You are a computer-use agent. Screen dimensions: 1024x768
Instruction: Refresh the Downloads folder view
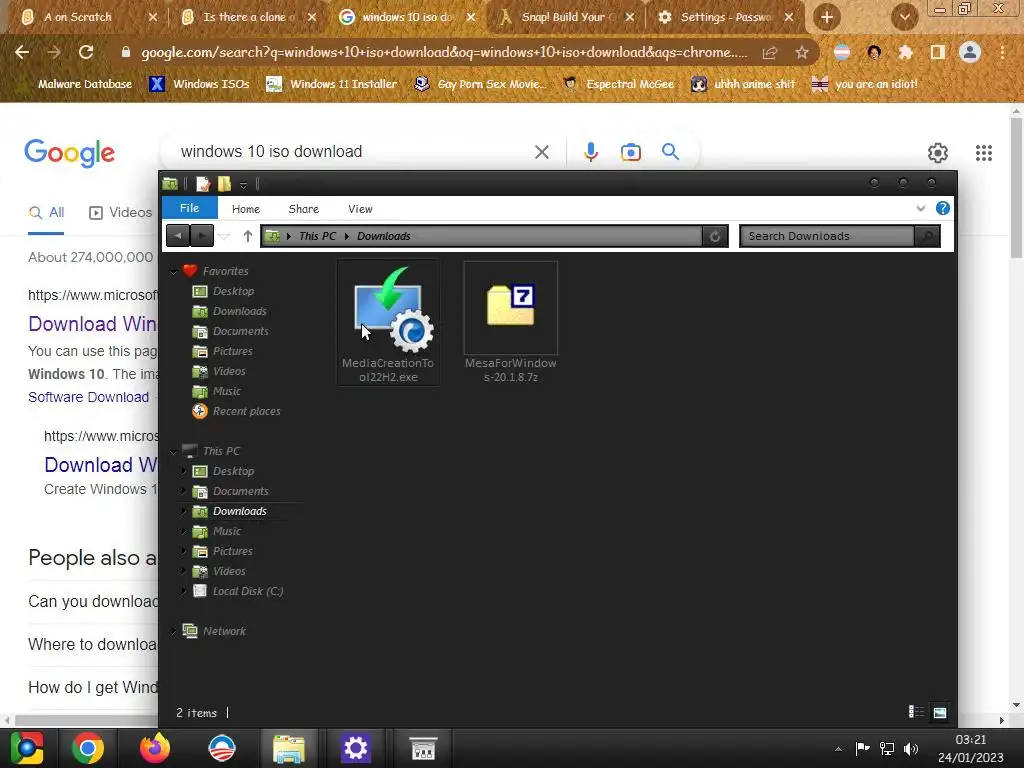tap(715, 236)
